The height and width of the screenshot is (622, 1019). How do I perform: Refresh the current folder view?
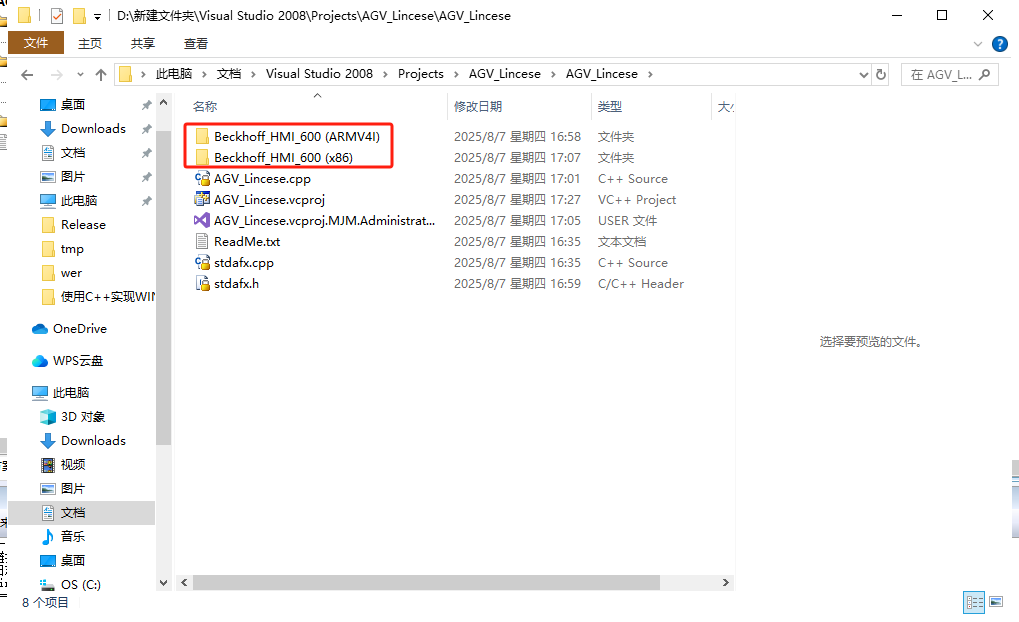[881, 75]
